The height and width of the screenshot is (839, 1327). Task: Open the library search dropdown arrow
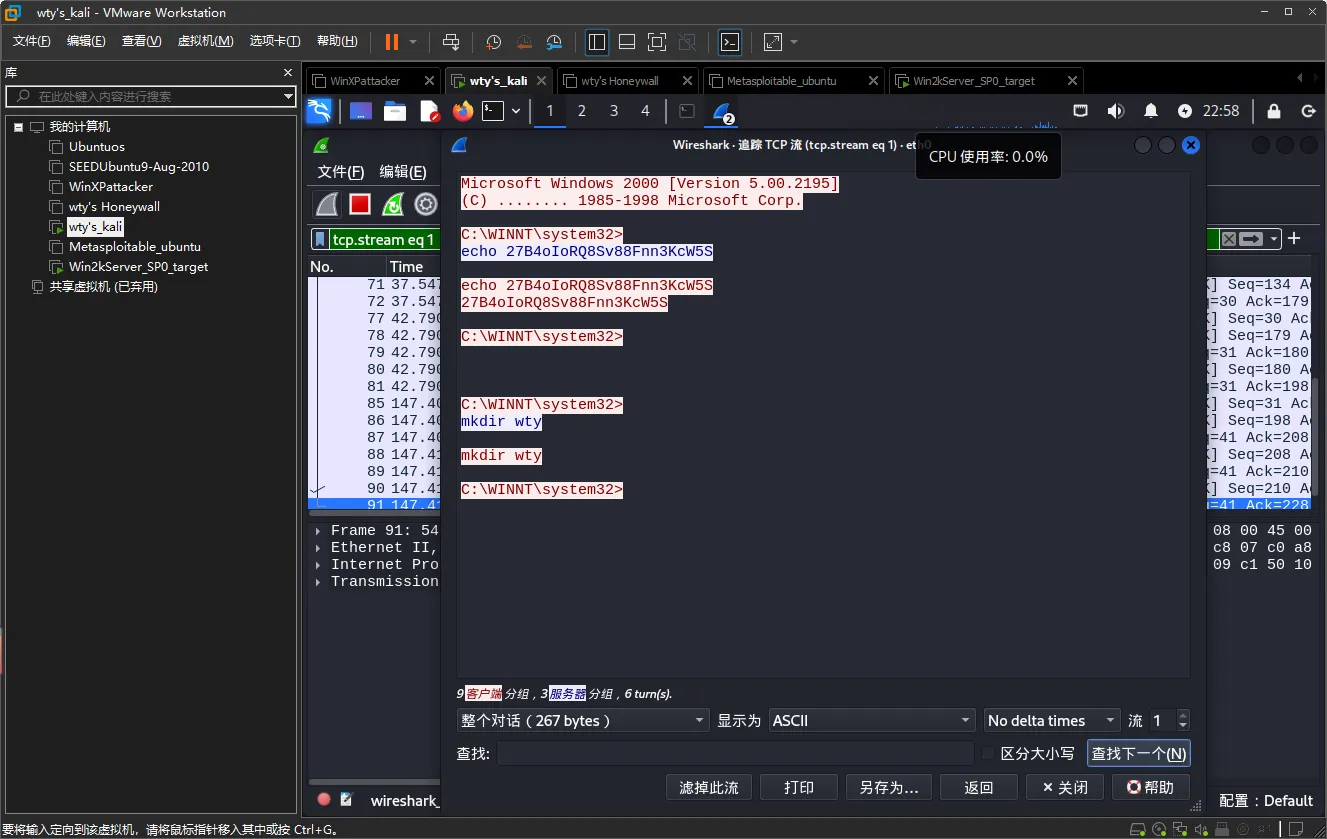(288, 97)
